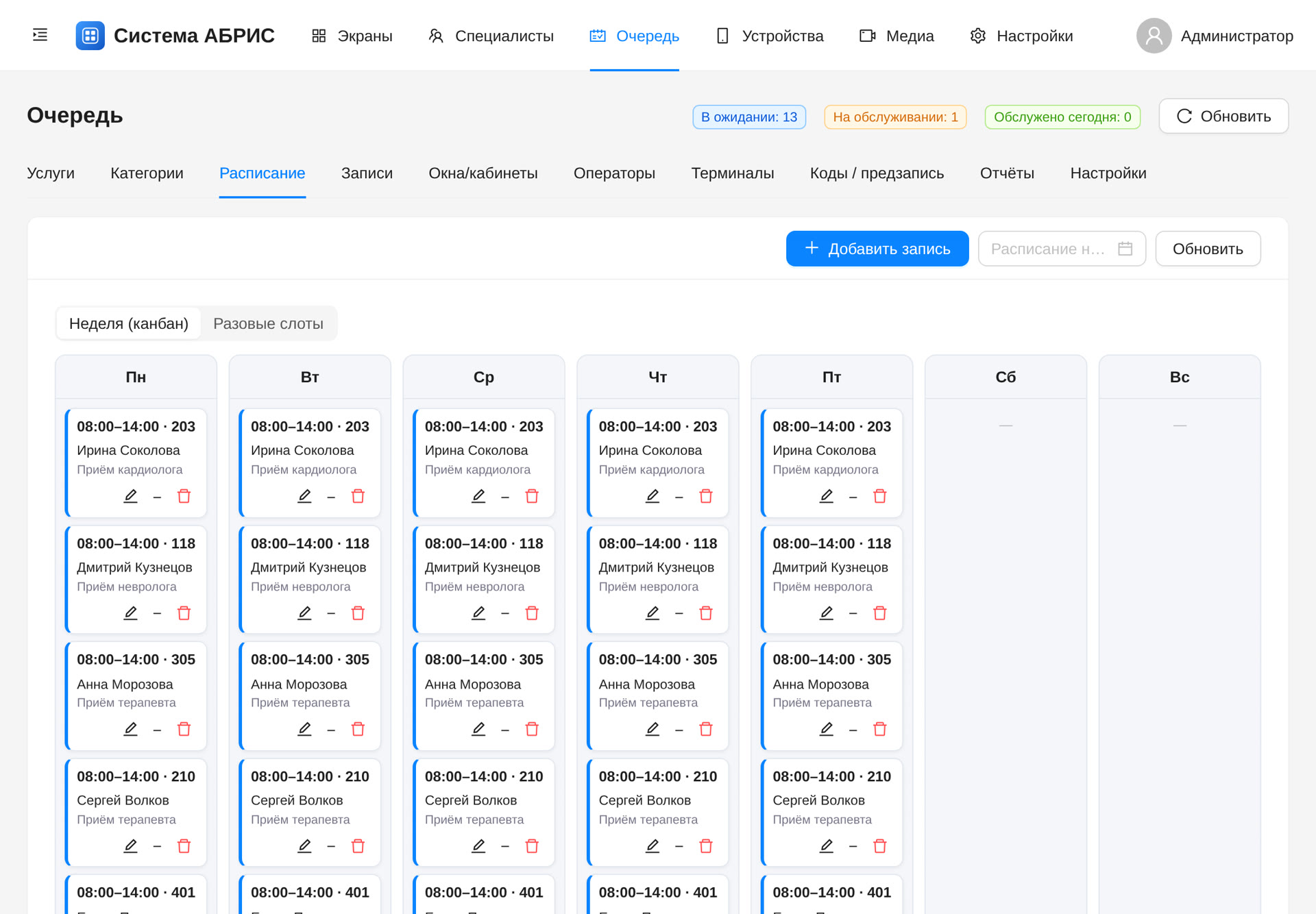
Task: Open the Операторы tab
Action: tap(614, 173)
